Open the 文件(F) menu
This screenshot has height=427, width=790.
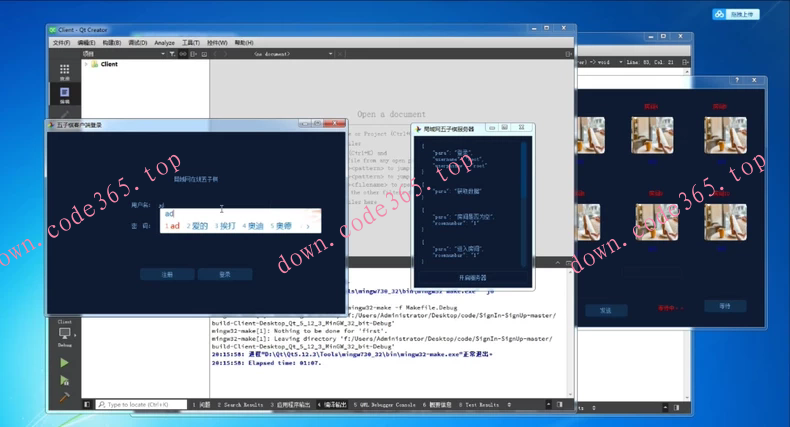point(60,43)
